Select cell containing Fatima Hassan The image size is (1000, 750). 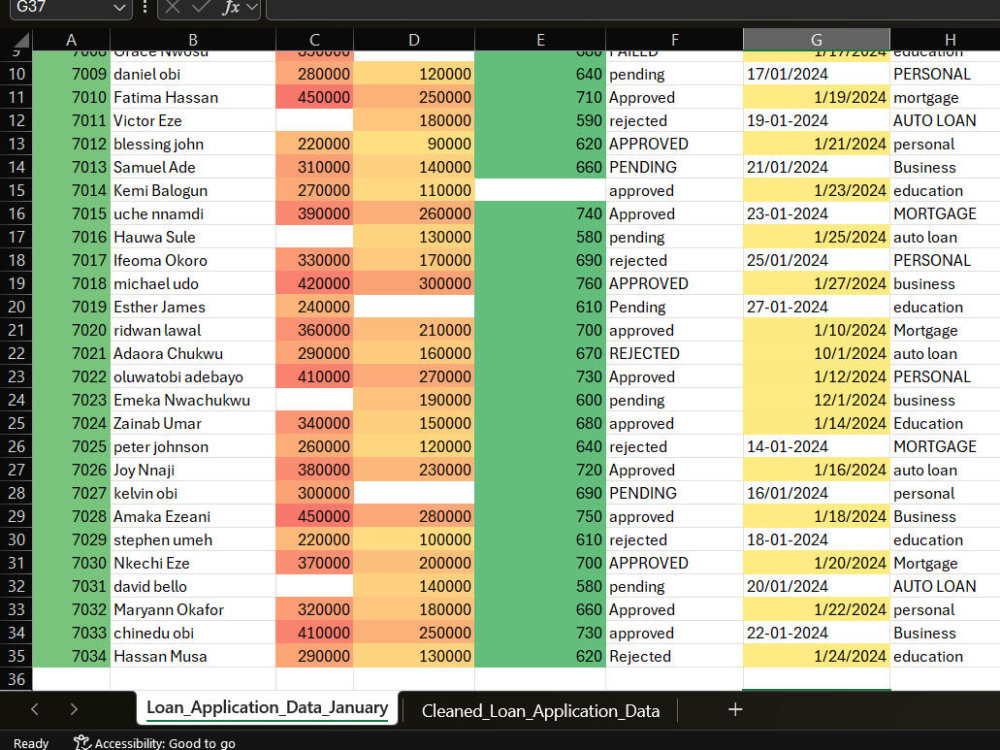point(193,97)
